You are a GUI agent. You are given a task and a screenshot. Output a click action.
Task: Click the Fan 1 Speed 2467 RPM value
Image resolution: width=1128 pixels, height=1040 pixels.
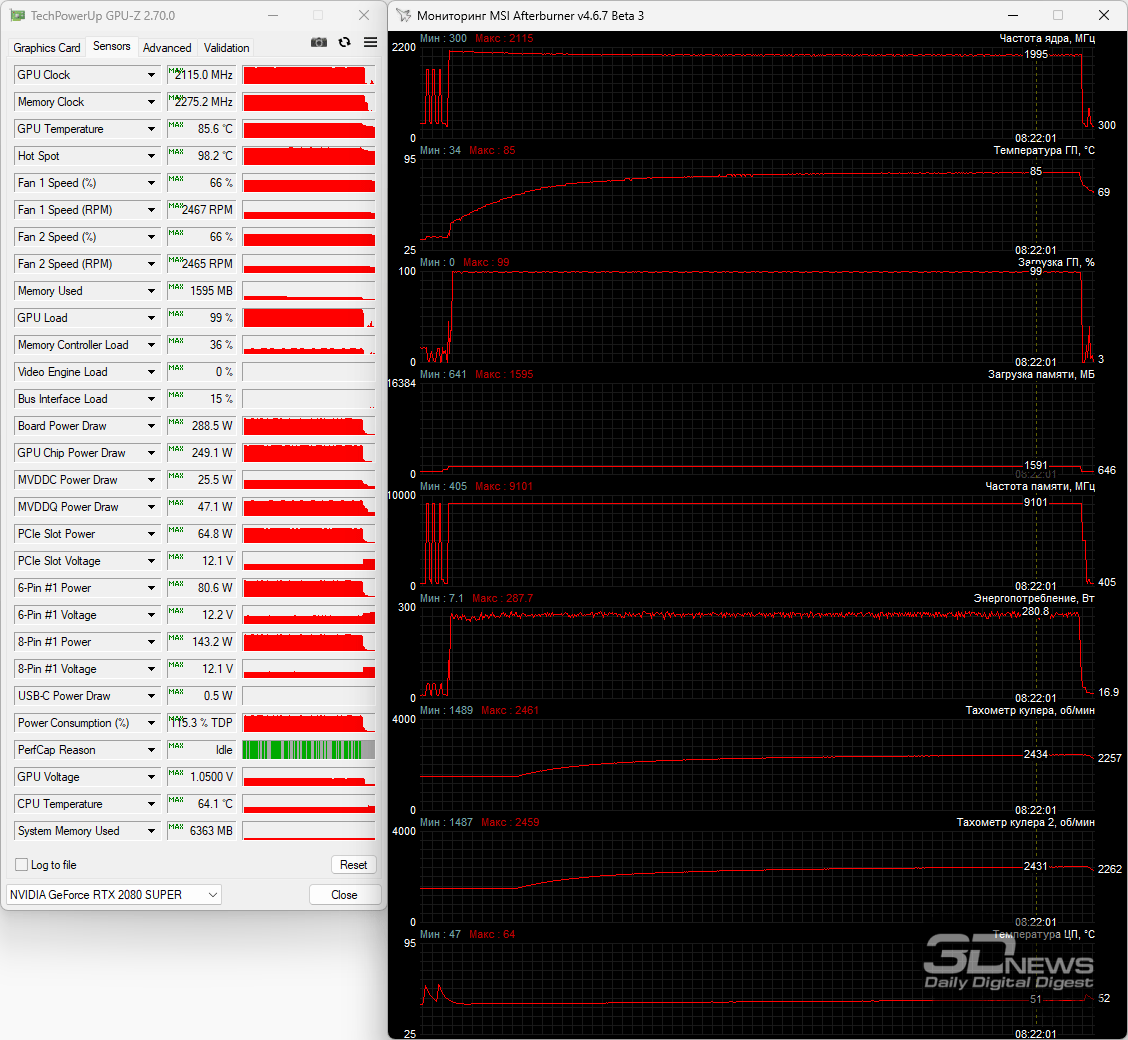pos(201,210)
